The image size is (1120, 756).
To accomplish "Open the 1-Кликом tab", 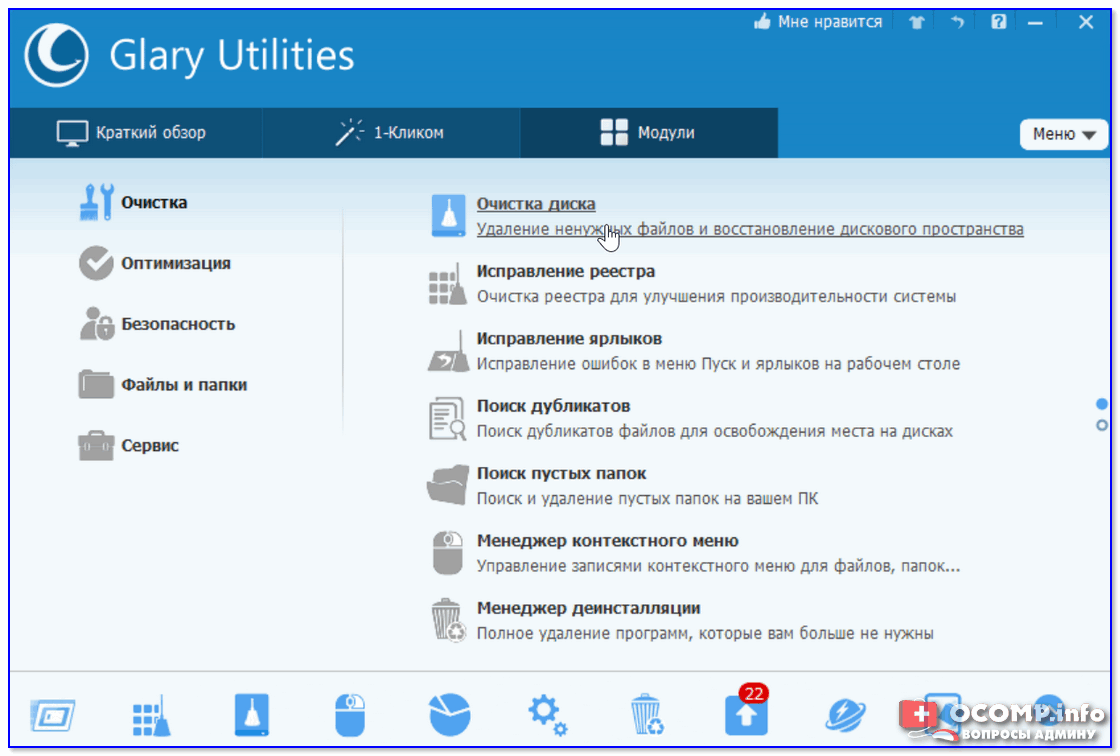I will tap(390, 132).
